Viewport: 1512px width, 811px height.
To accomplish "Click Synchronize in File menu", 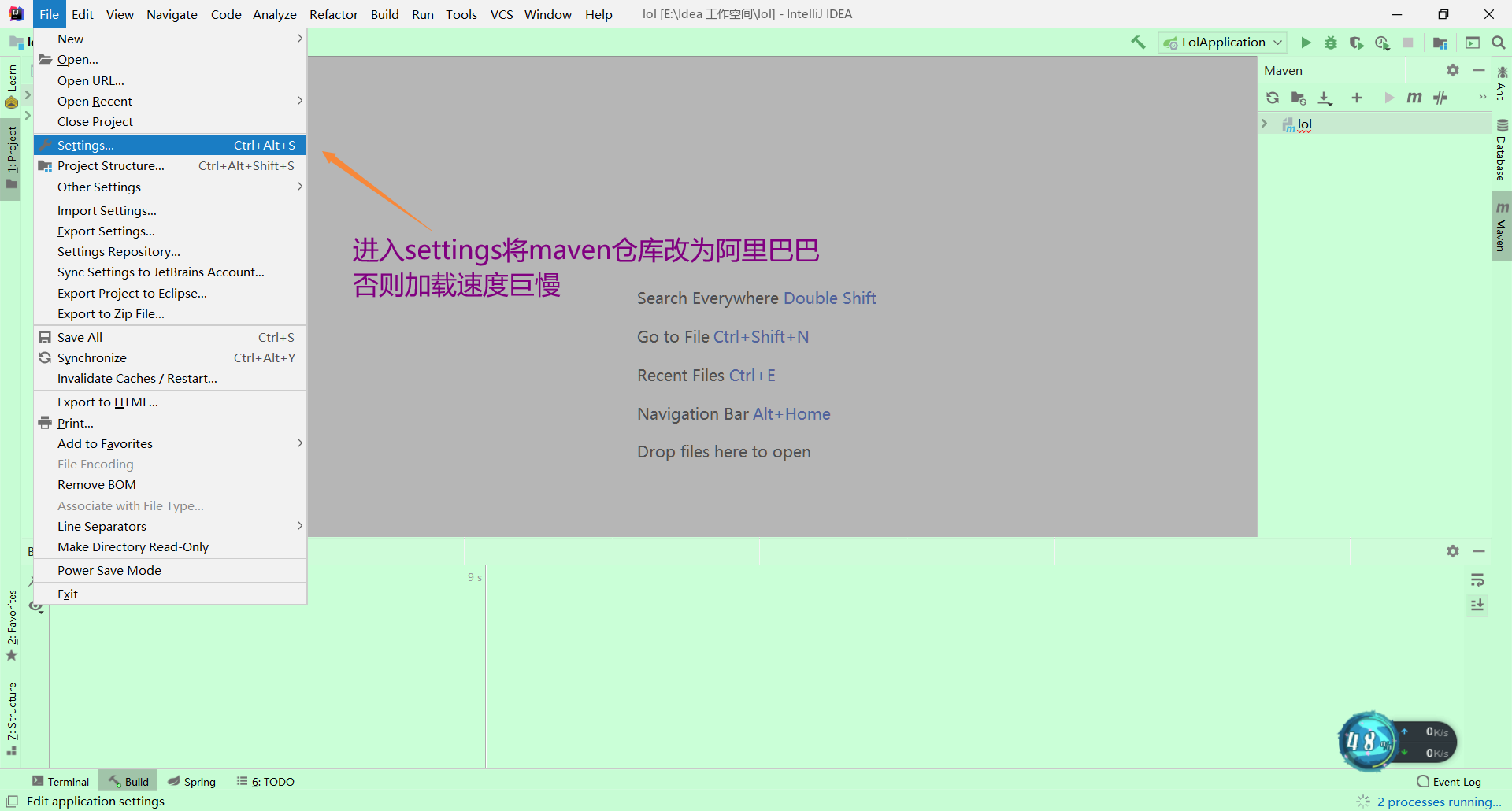I will tap(170, 357).
